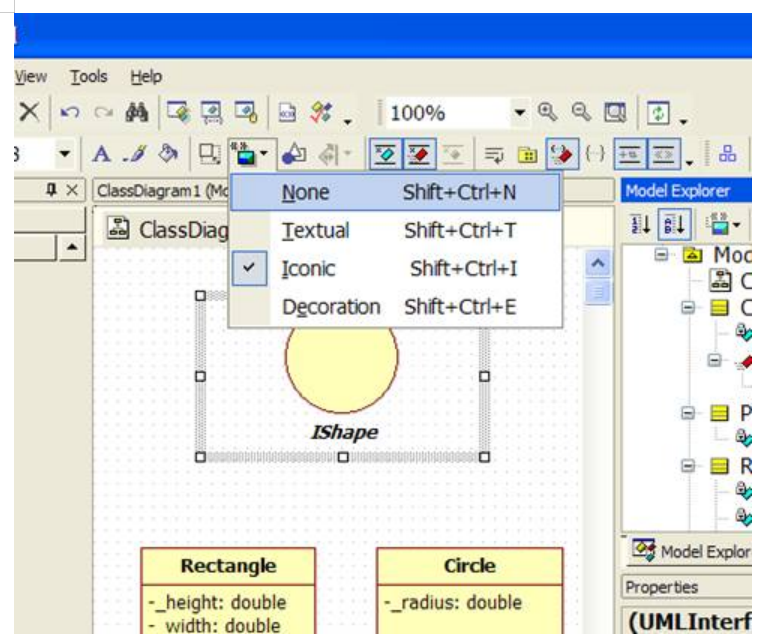Click the show parent name folder icon

[528, 155]
